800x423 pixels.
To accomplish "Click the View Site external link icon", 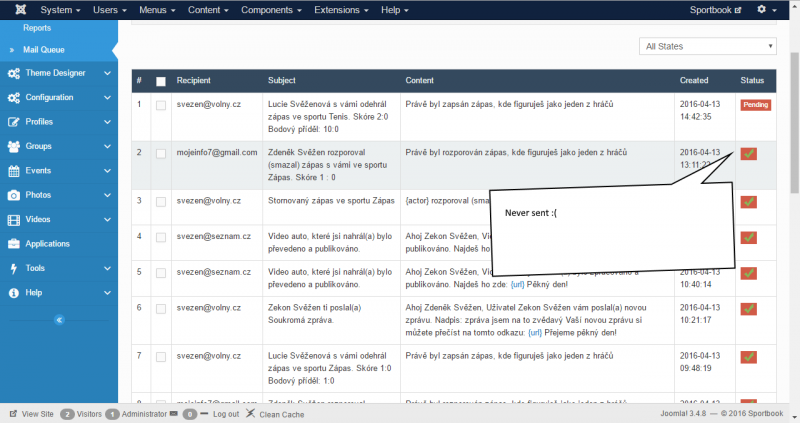I will [13, 414].
